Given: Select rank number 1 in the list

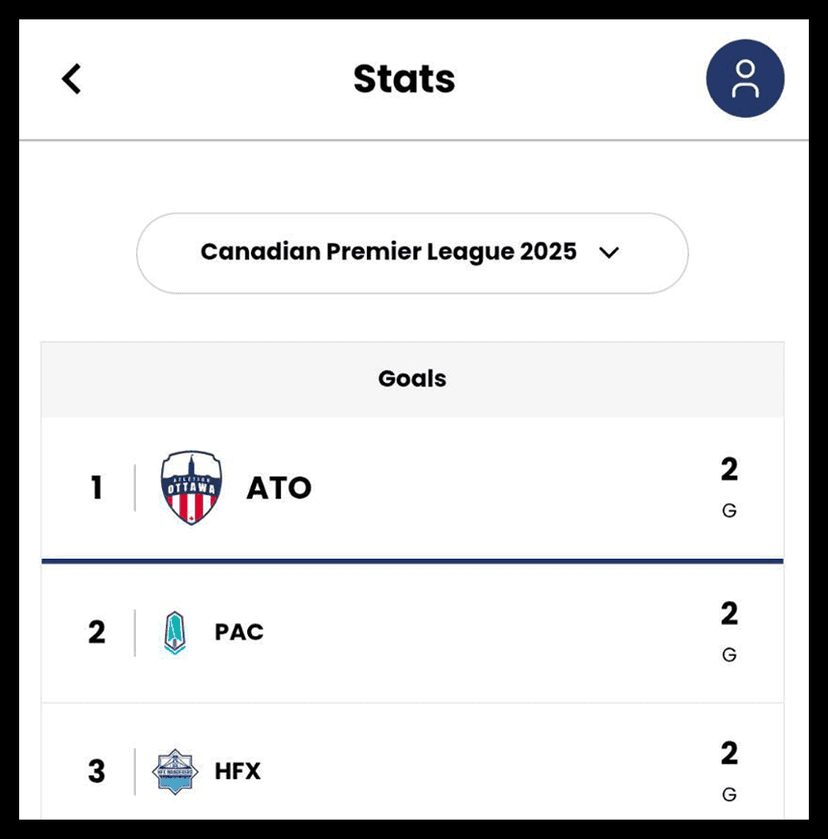Looking at the screenshot, I should point(96,488).
